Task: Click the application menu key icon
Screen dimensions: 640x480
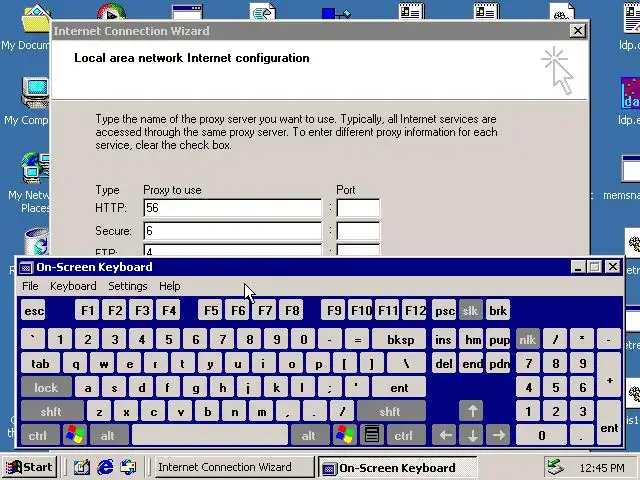Action: tap(371, 435)
